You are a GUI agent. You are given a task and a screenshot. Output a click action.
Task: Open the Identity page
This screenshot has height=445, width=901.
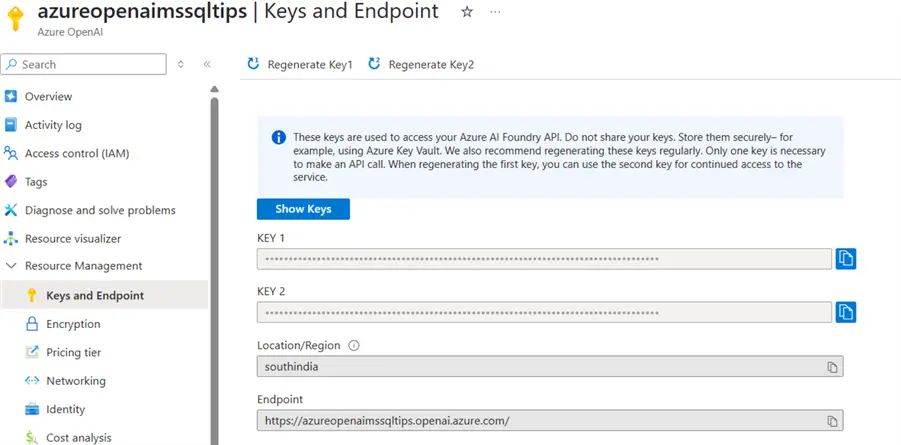tap(66, 409)
